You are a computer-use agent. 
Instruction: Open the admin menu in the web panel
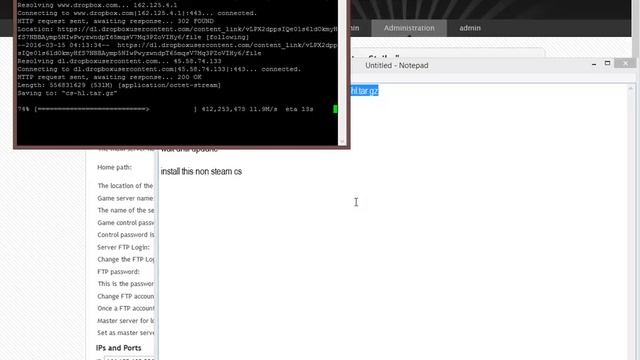[470, 28]
